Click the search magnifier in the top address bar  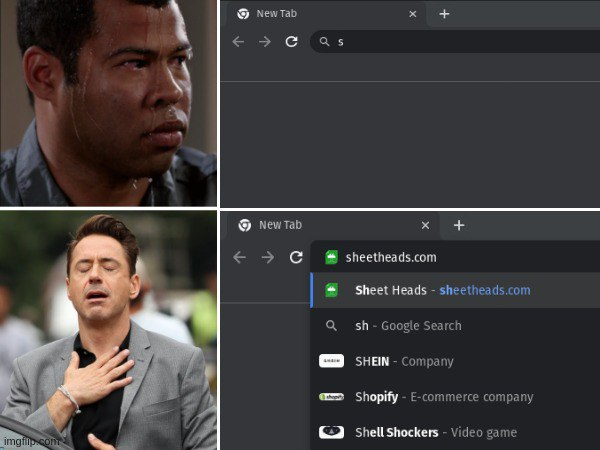[x=324, y=41]
